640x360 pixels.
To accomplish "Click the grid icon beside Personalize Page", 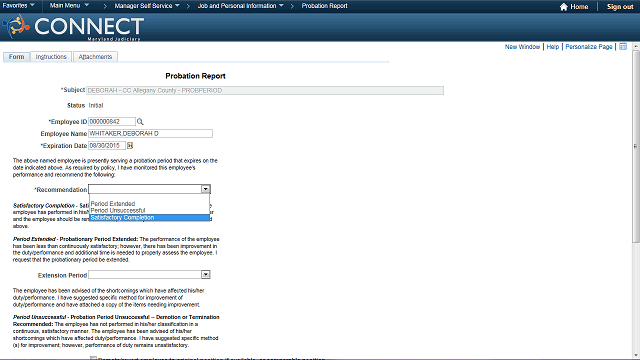I will (623, 47).
